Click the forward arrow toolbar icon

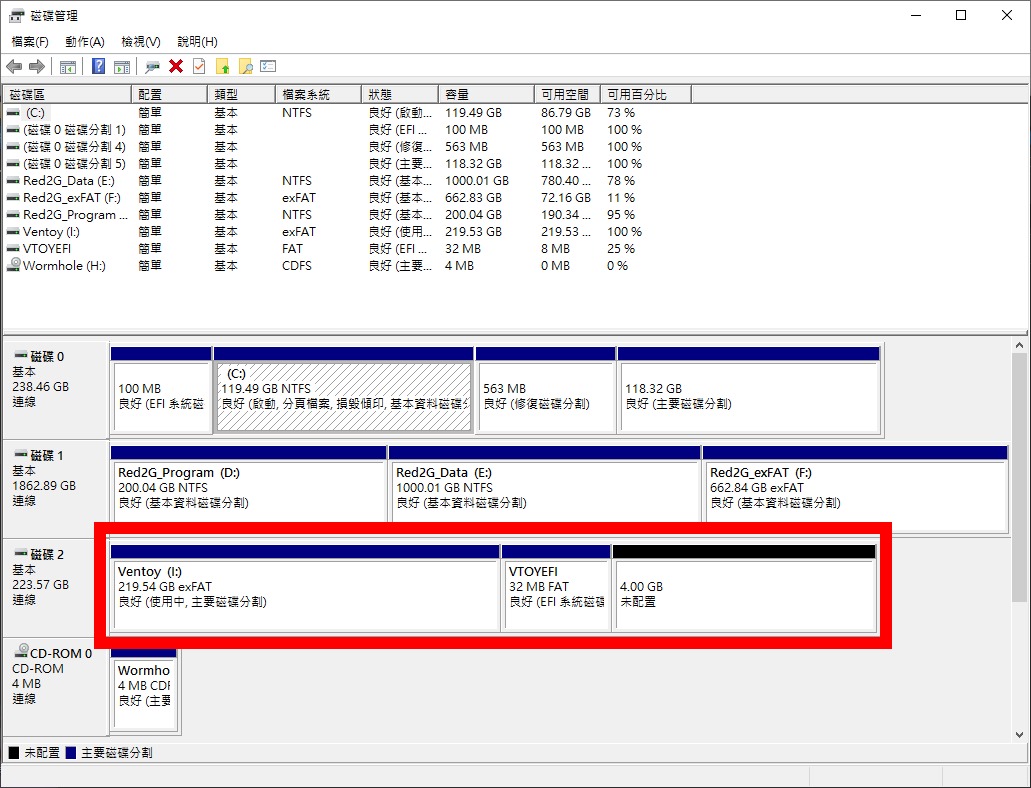click(37, 67)
